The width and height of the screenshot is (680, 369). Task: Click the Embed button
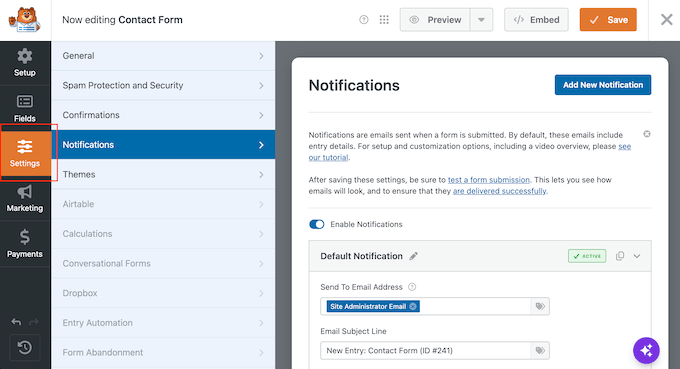click(536, 20)
